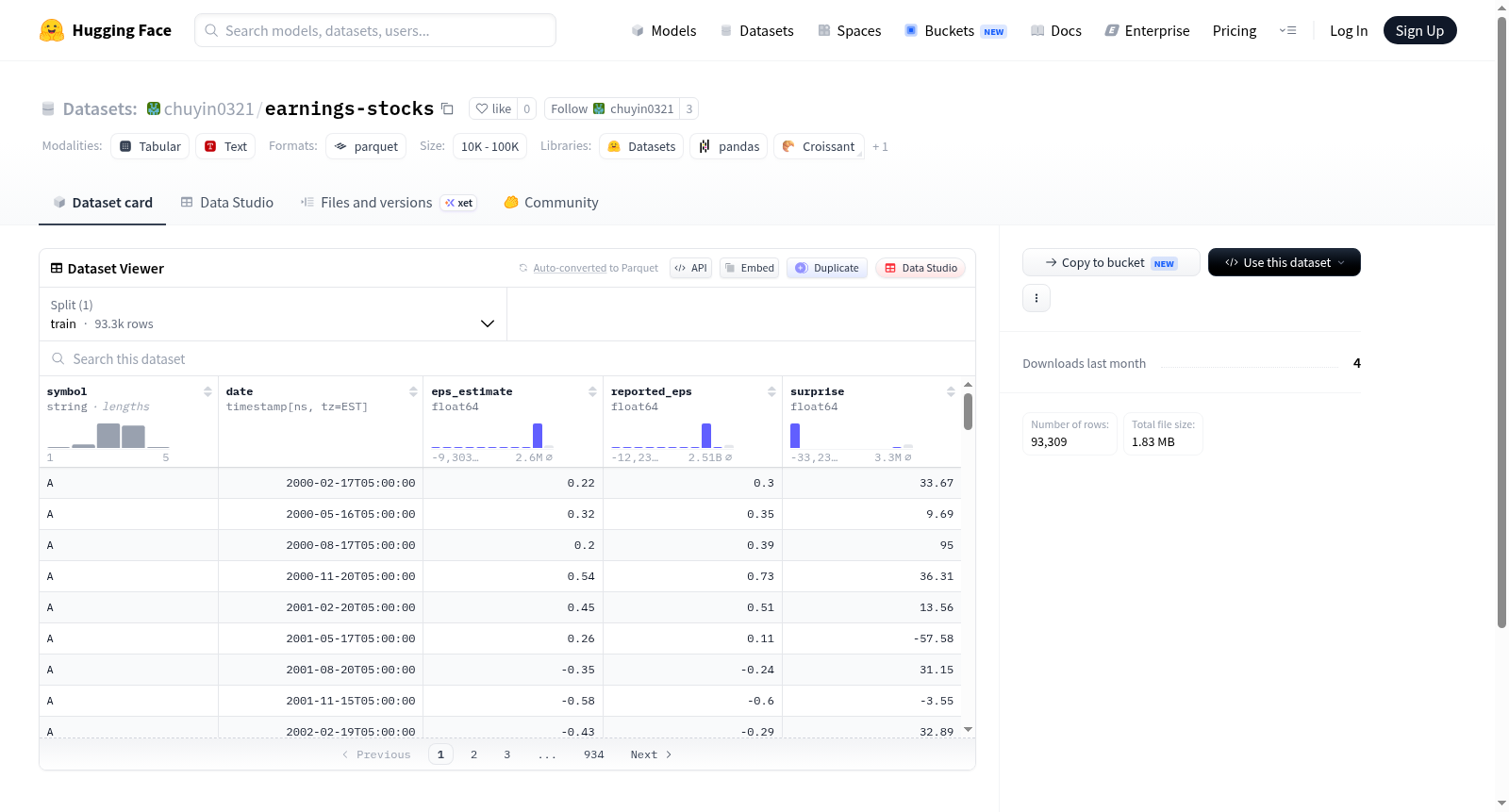Copy the dataset name with the copy icon
The image size is (1509, 812).
(x=448, y=108)
